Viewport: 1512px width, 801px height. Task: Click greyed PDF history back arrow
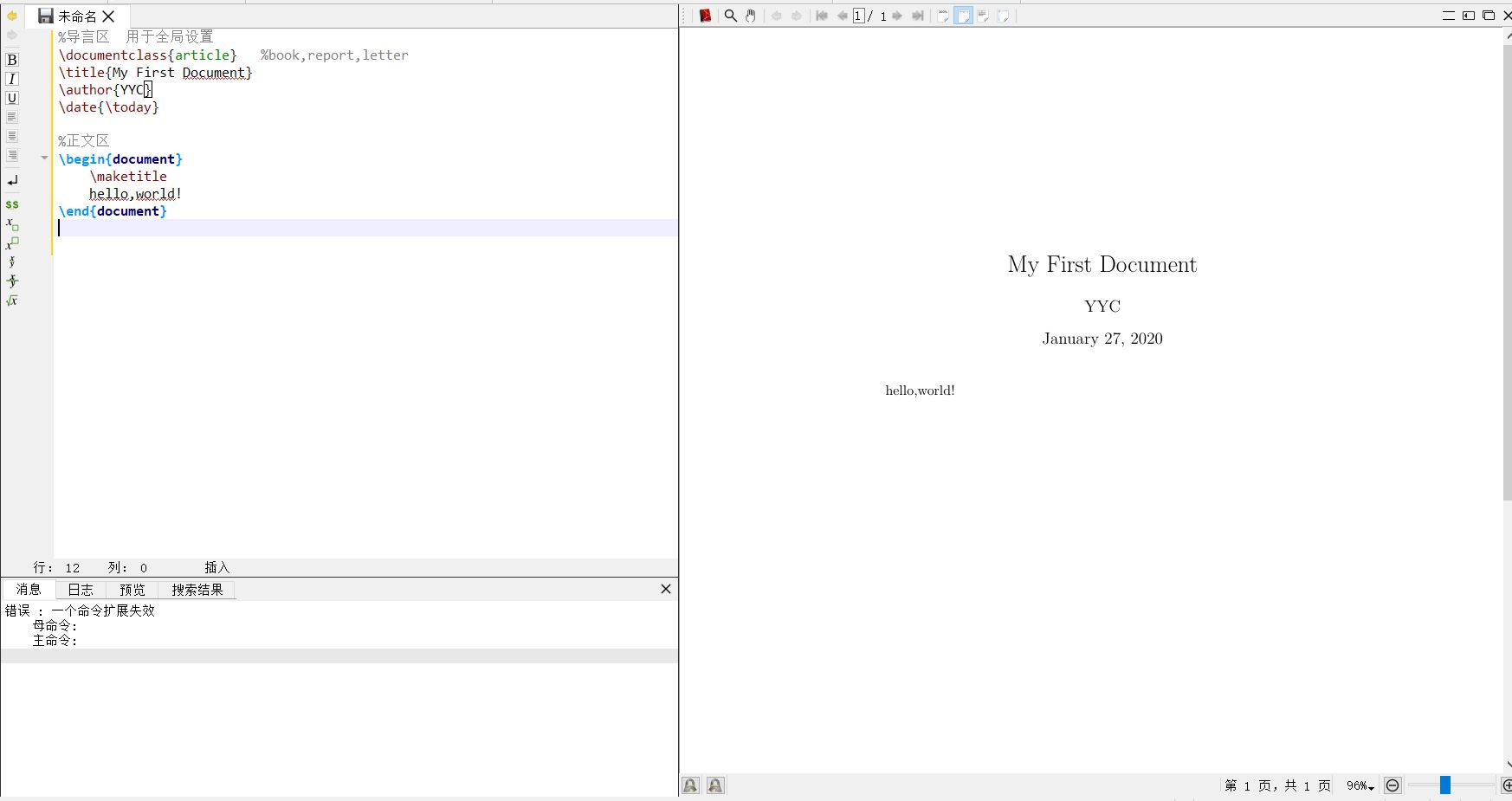[777, 16]
